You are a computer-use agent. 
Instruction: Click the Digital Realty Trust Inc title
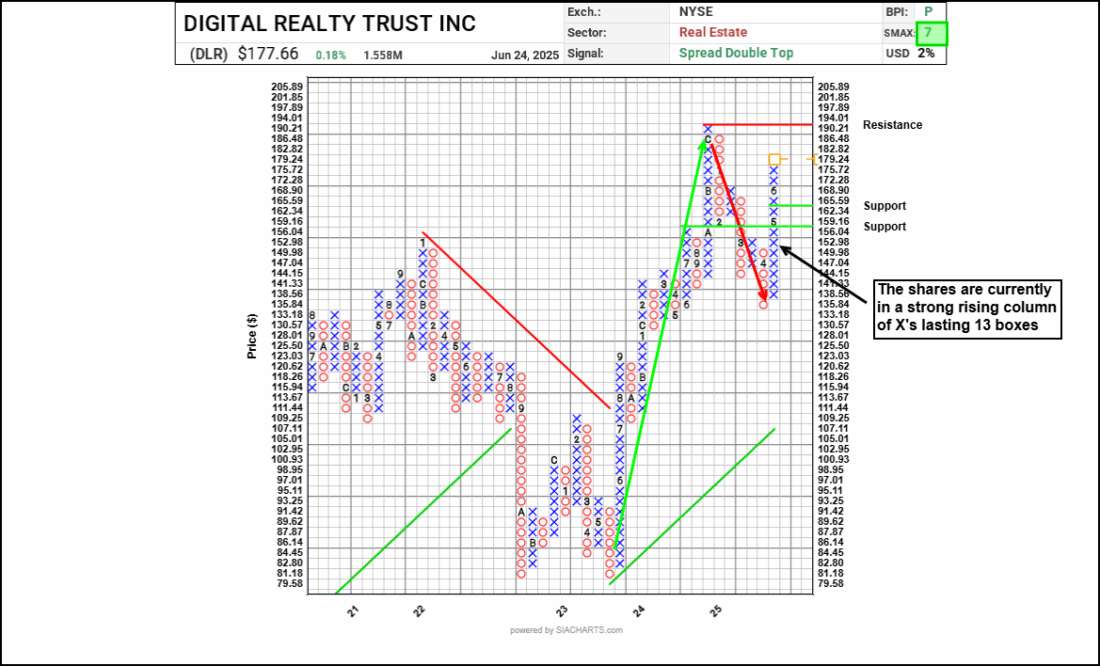[x=330, y=23]
